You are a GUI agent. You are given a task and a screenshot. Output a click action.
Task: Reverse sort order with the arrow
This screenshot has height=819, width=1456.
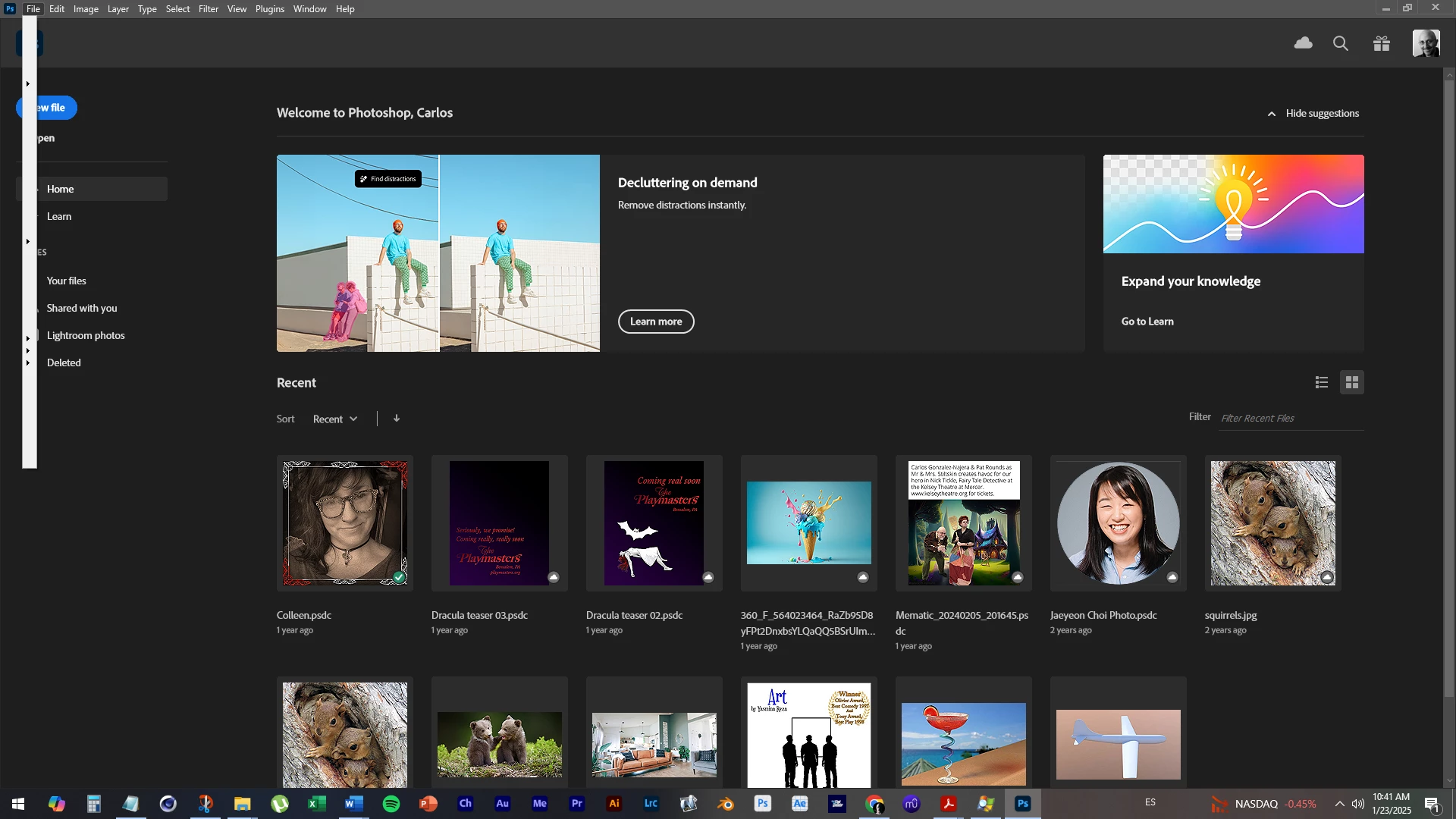pos(397,419)
